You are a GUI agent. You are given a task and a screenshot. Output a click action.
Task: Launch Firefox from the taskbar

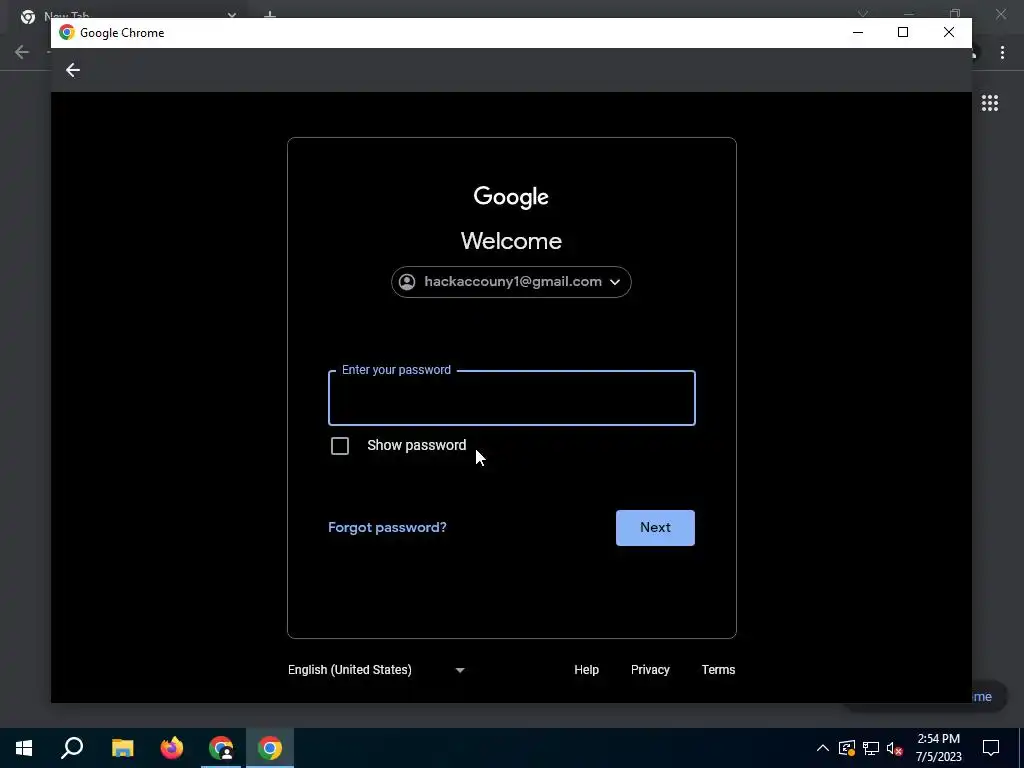(172, 748)
